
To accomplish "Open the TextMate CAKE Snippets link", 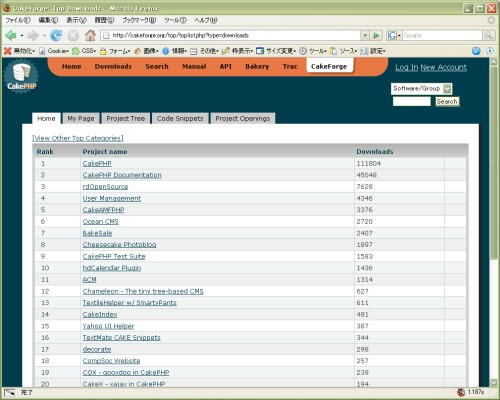I will tap(122, 337).
